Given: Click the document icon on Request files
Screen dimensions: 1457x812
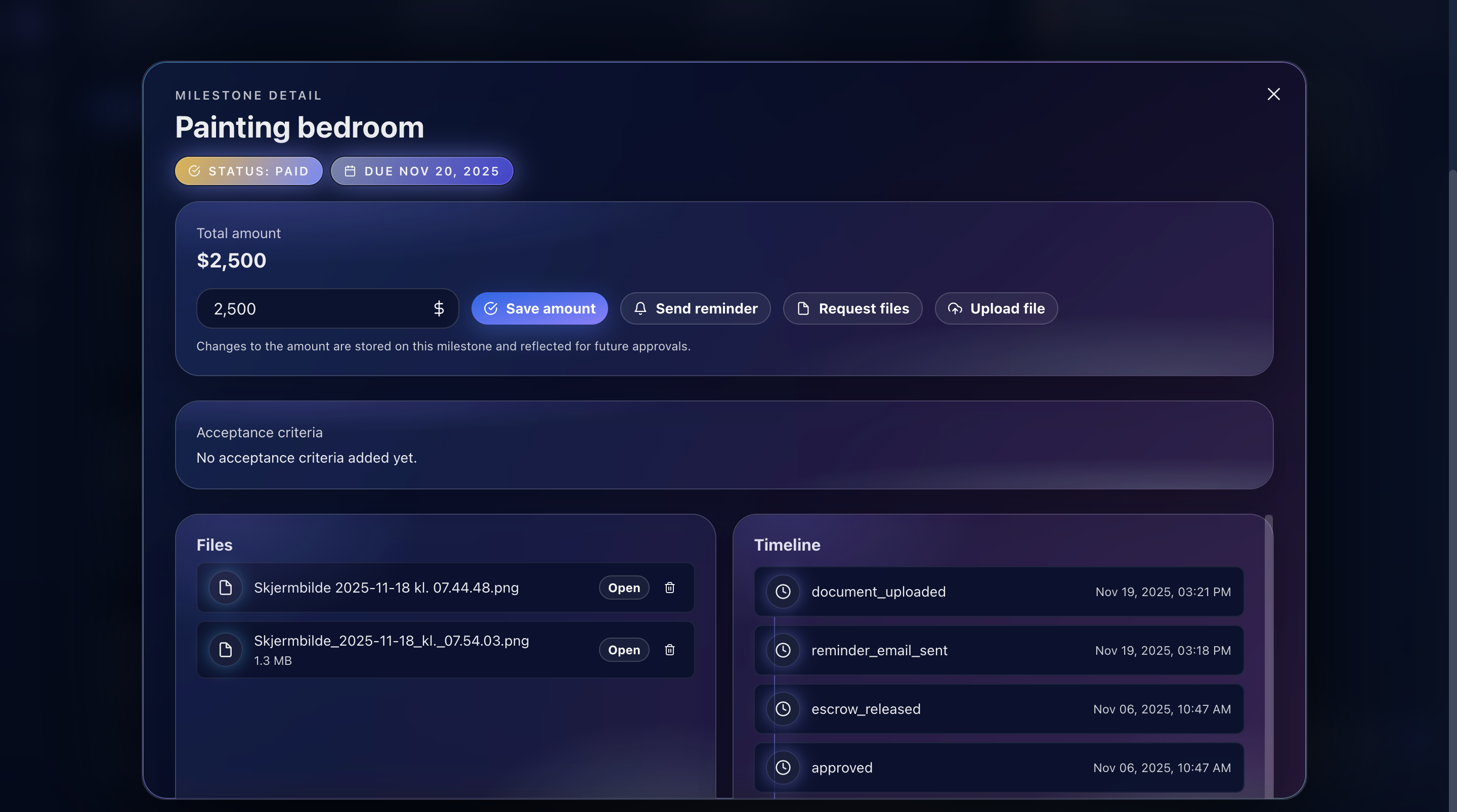Looking at the screenshot, I should [804, 308].
